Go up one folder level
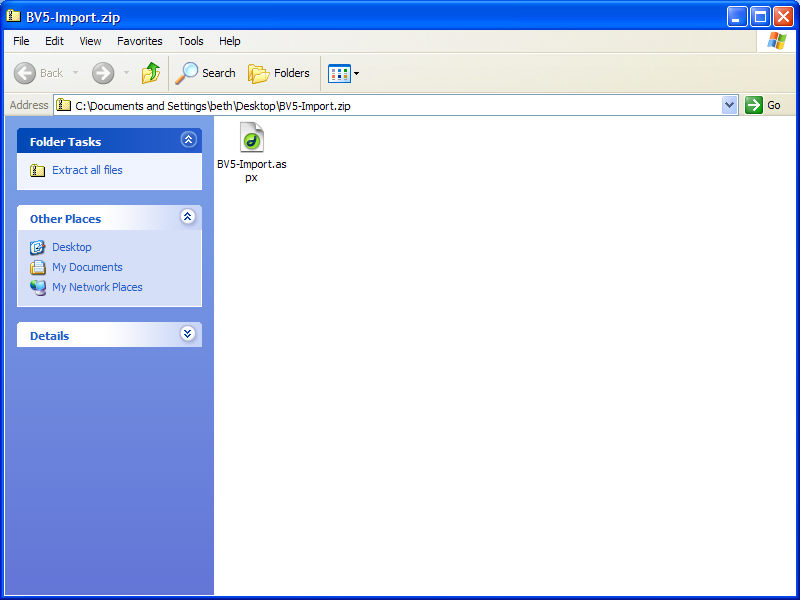 [x=151, y=73]
